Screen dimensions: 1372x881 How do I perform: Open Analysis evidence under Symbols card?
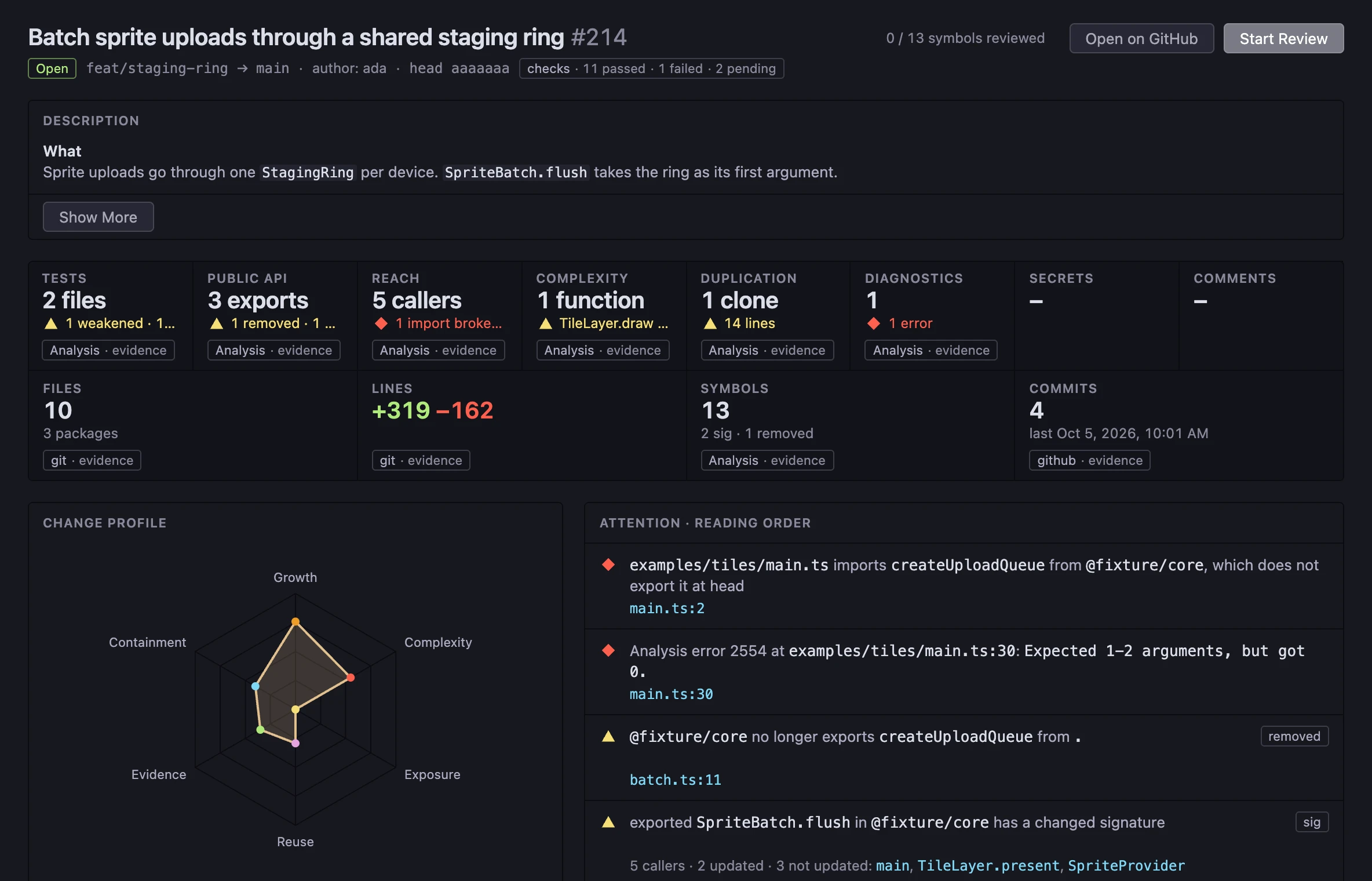767,460
